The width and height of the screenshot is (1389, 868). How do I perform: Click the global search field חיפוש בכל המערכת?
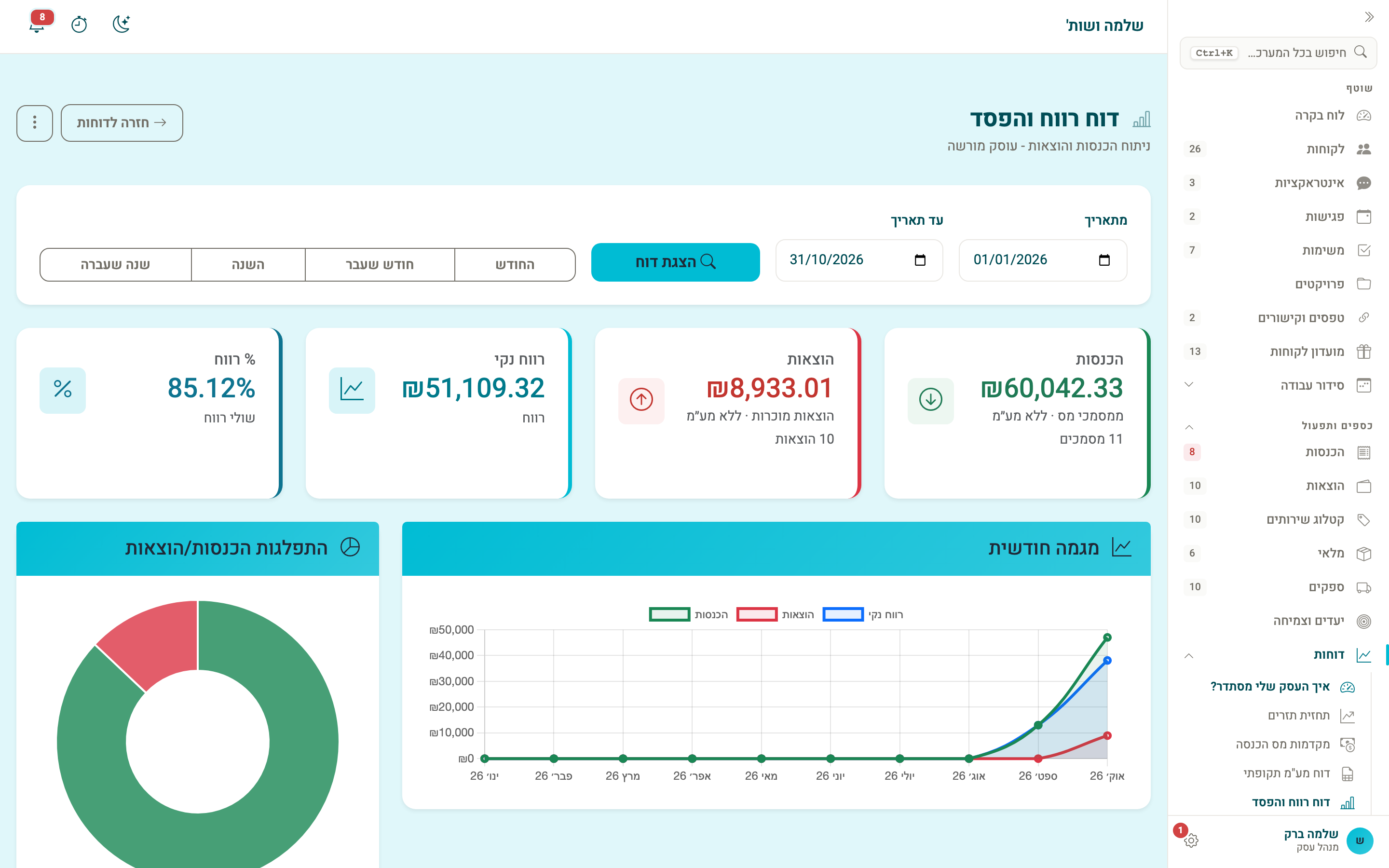point(1278,53)
